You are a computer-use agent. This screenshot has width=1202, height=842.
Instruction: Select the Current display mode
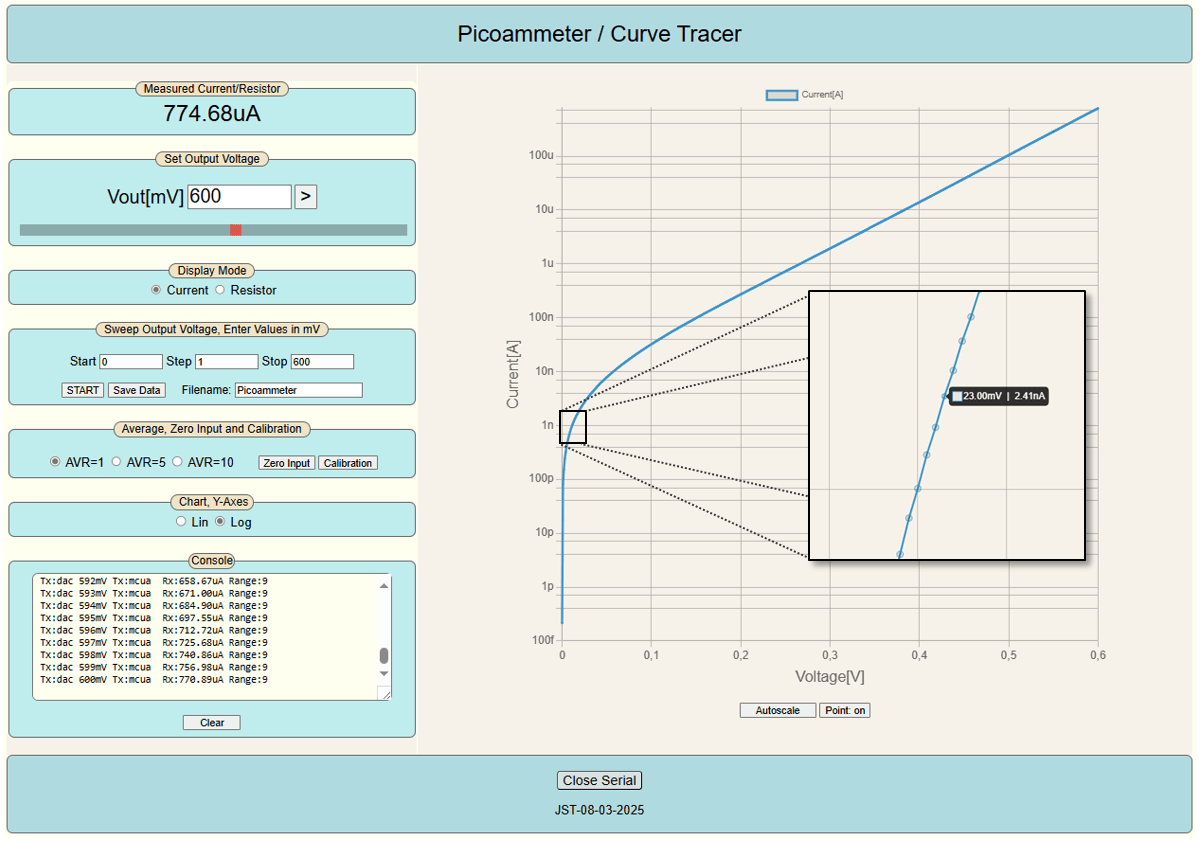tap(156, 290)
